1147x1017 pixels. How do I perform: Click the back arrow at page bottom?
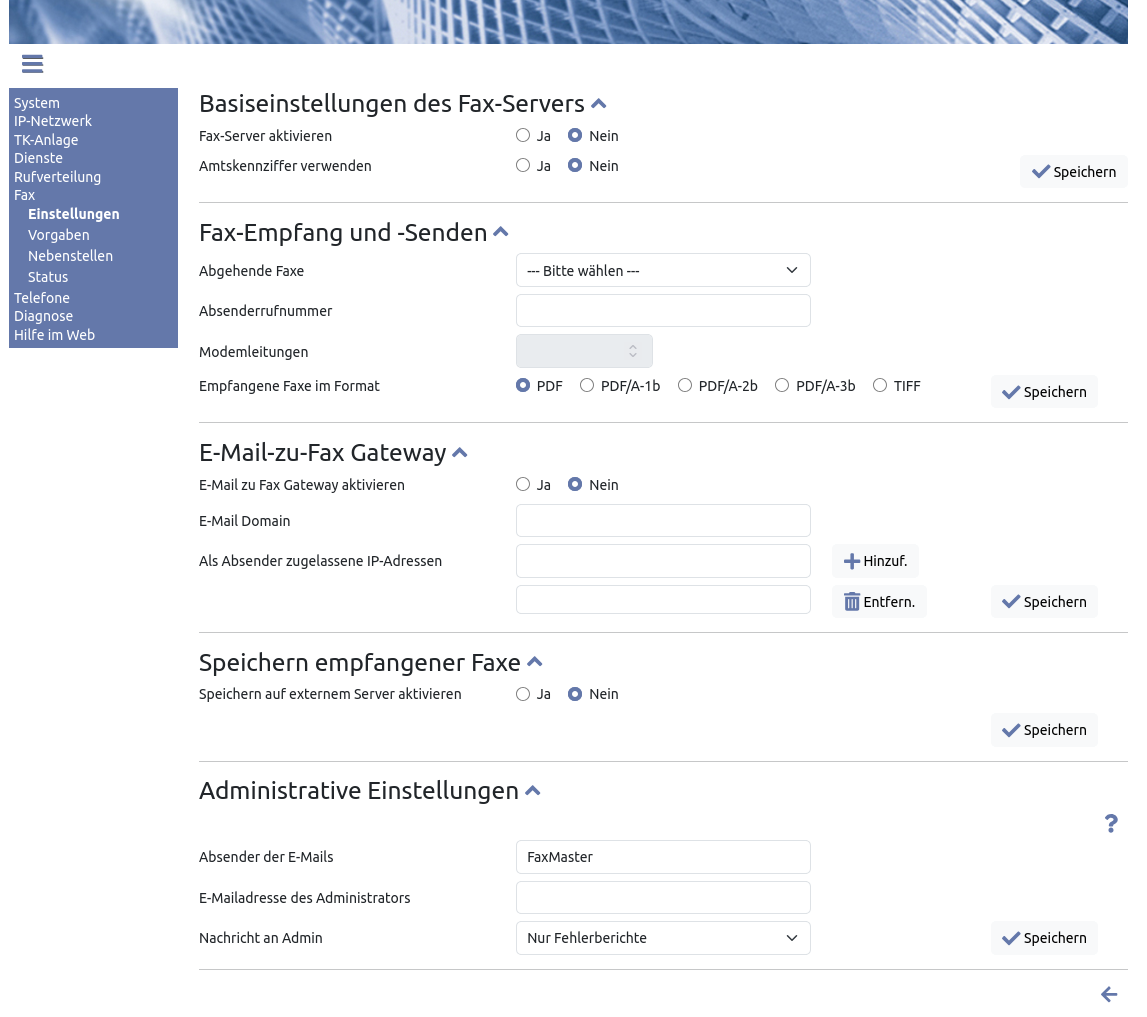point(1108,994)
